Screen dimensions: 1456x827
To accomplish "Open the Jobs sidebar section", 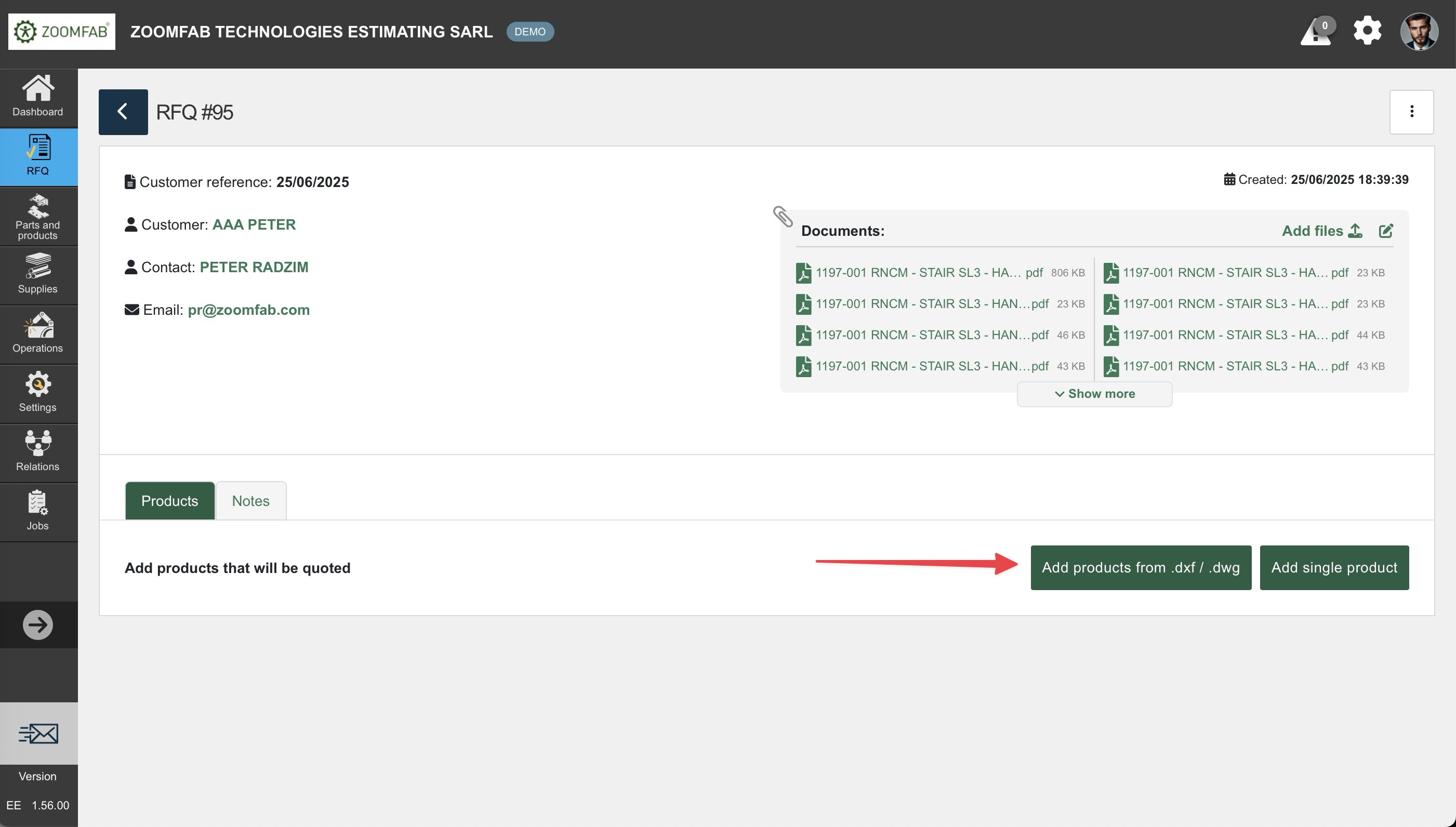I will coord(38,511).
